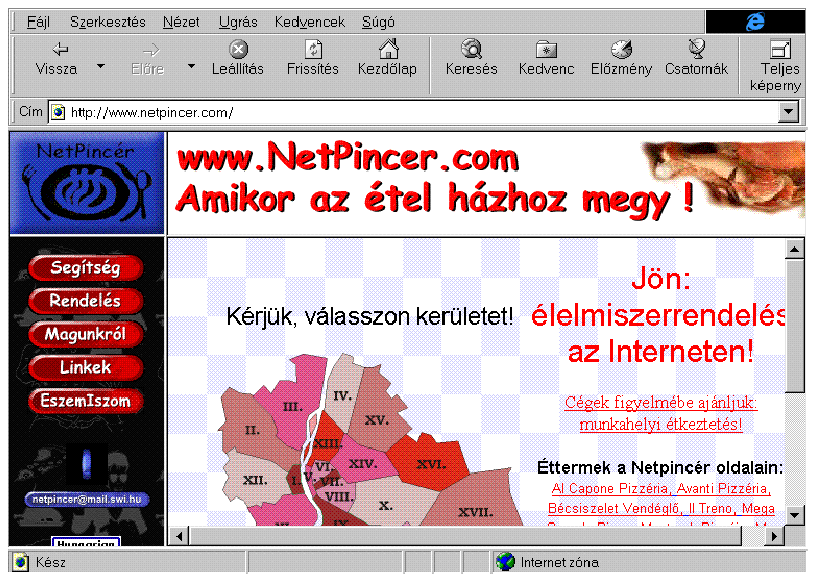Open the Szerkesztés menu

[x=108, y=22]
